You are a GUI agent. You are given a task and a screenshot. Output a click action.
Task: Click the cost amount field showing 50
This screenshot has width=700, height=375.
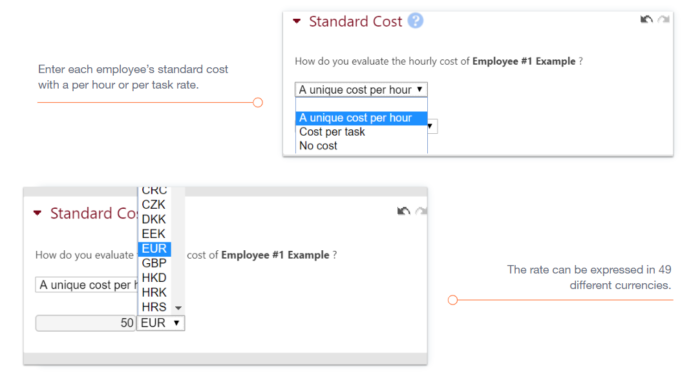(85, 323)
